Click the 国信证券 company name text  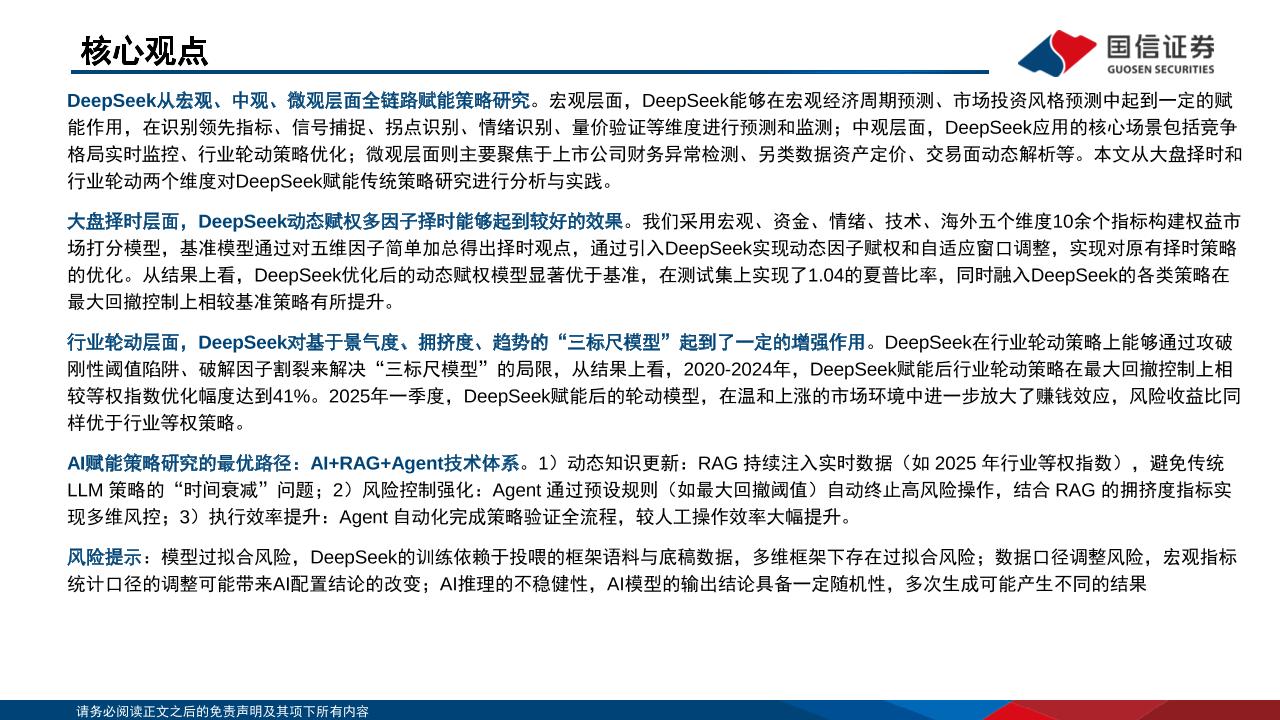pyautogui.click(x=1160, y=46)
